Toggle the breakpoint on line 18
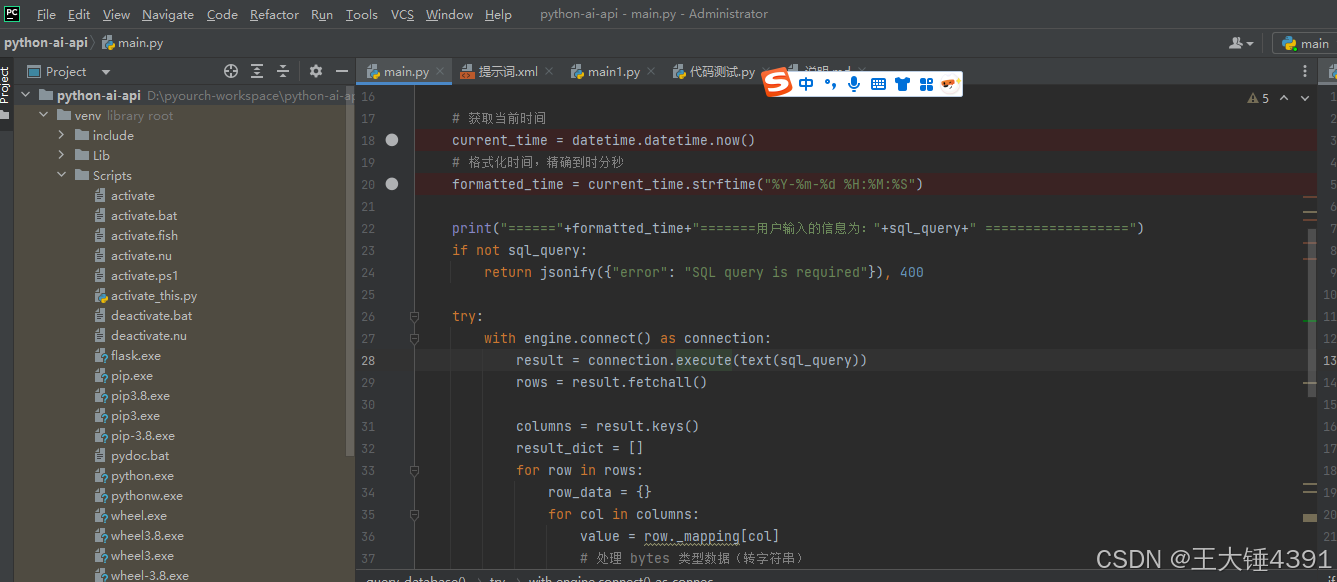This screenshot has height=582, width=1337. point(391,140)
